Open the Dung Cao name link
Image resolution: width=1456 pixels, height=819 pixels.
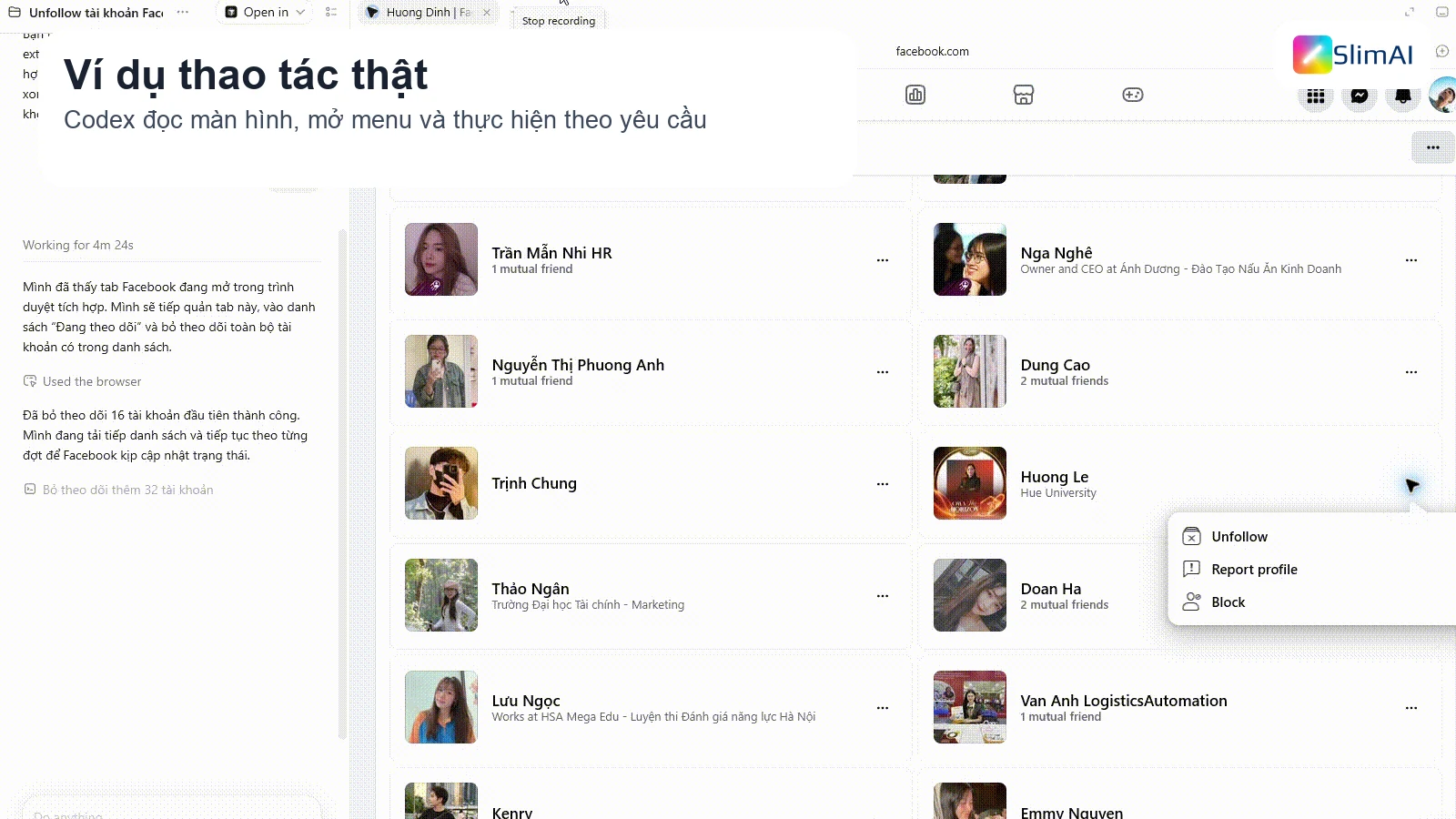pyautogui.click(x=1056, y=365)
